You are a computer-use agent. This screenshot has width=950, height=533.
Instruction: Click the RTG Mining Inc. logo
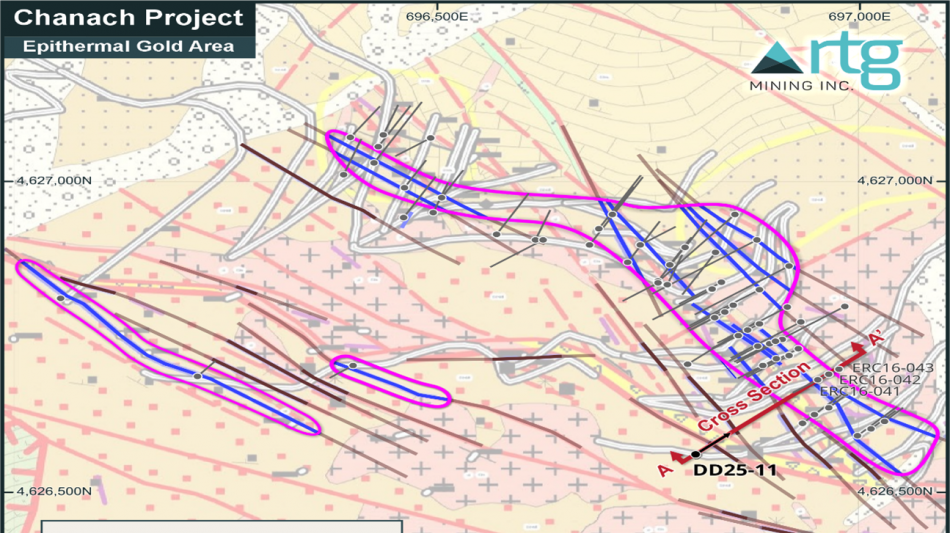pyautogui.click(x=826, y=64)
